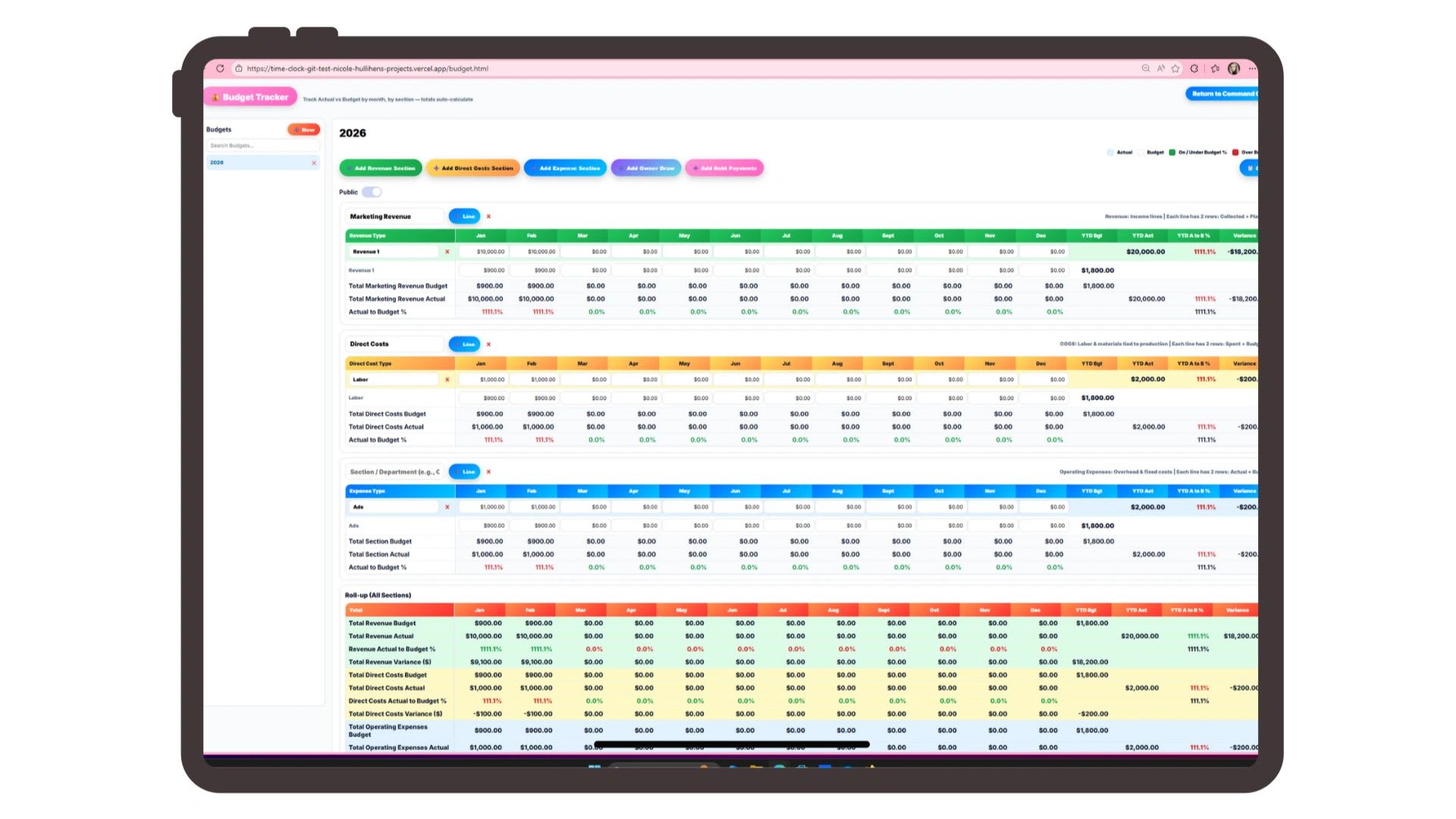The image size is (1456, 819).
Task: Open browser settings and more menu
Action: (x=1252, y=68)
